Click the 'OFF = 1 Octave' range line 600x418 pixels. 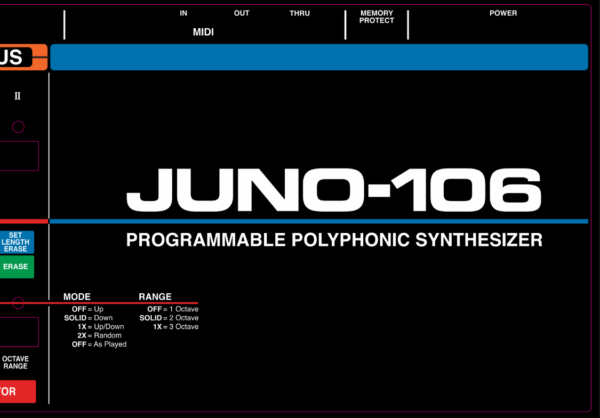pyautogui.click(x=173, y=309)
